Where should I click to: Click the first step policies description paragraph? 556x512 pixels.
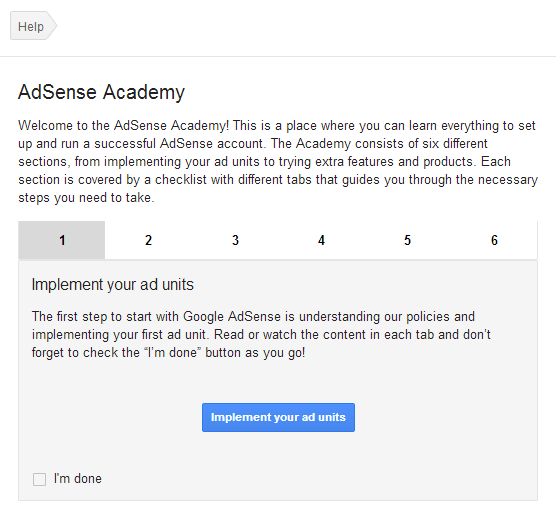(x=261, y=334)
